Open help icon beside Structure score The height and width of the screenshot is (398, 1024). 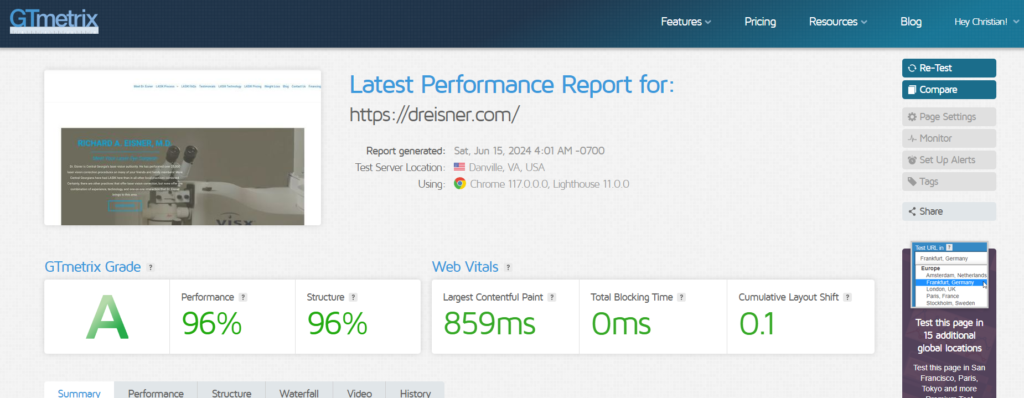pyautogui.click(x=353, y=297)
